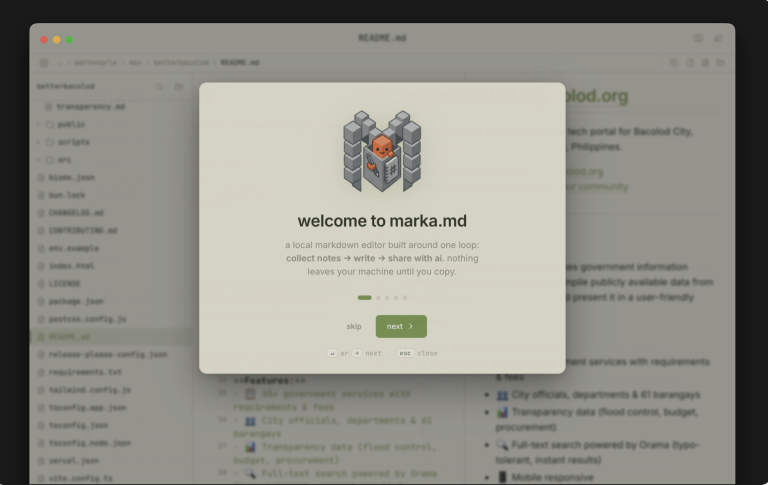Click the book-shaped icon in title bar
The width and height of the screenshot is (768, 485).
click(x=698, y=38)
